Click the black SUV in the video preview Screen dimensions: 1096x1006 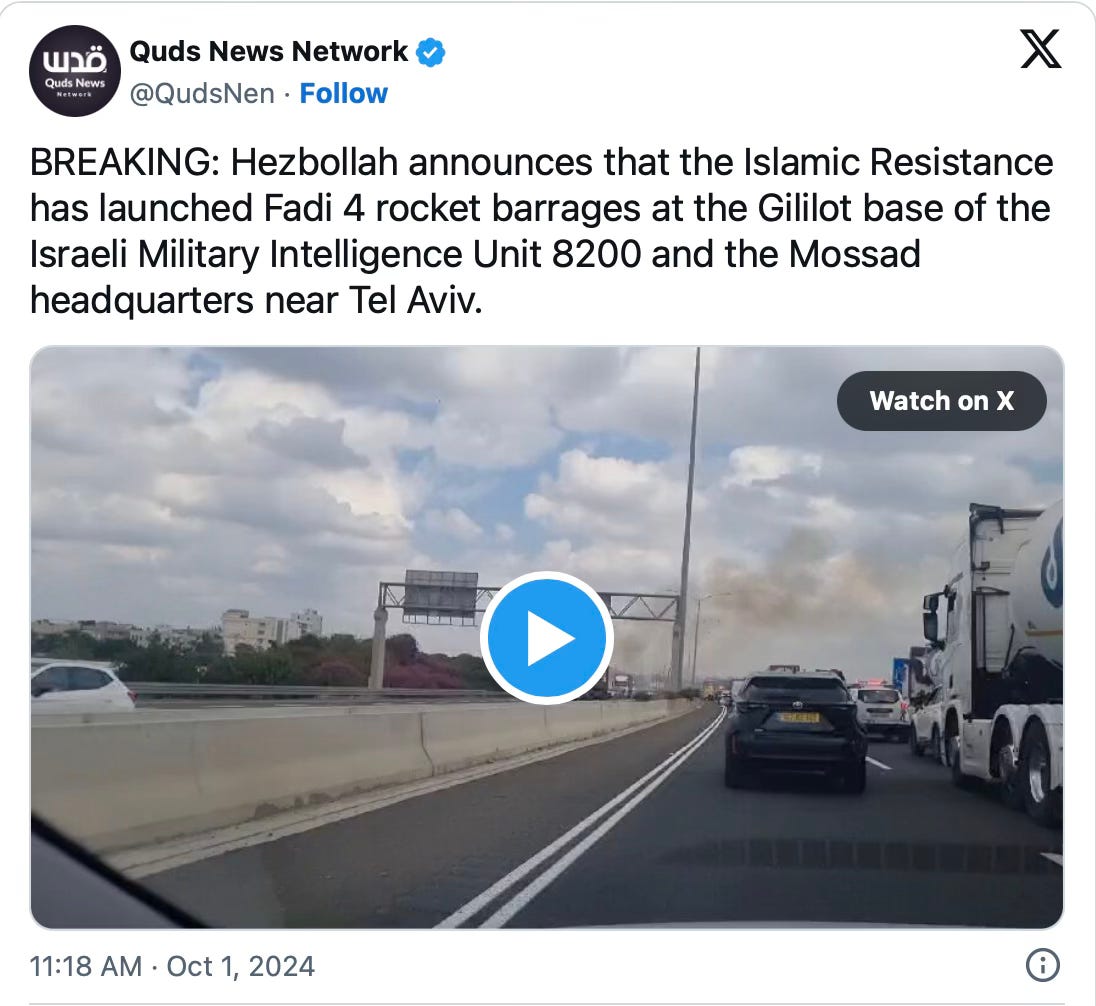795,731
